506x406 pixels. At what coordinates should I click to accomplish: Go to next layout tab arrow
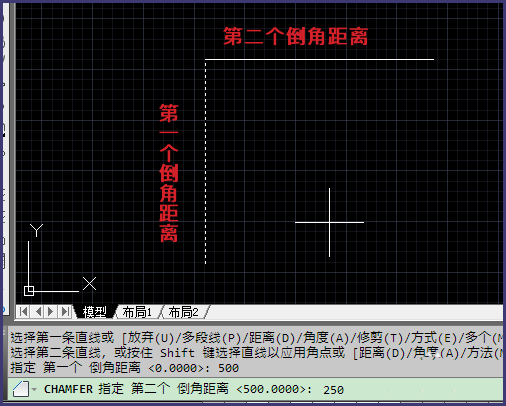pos(51,312)
